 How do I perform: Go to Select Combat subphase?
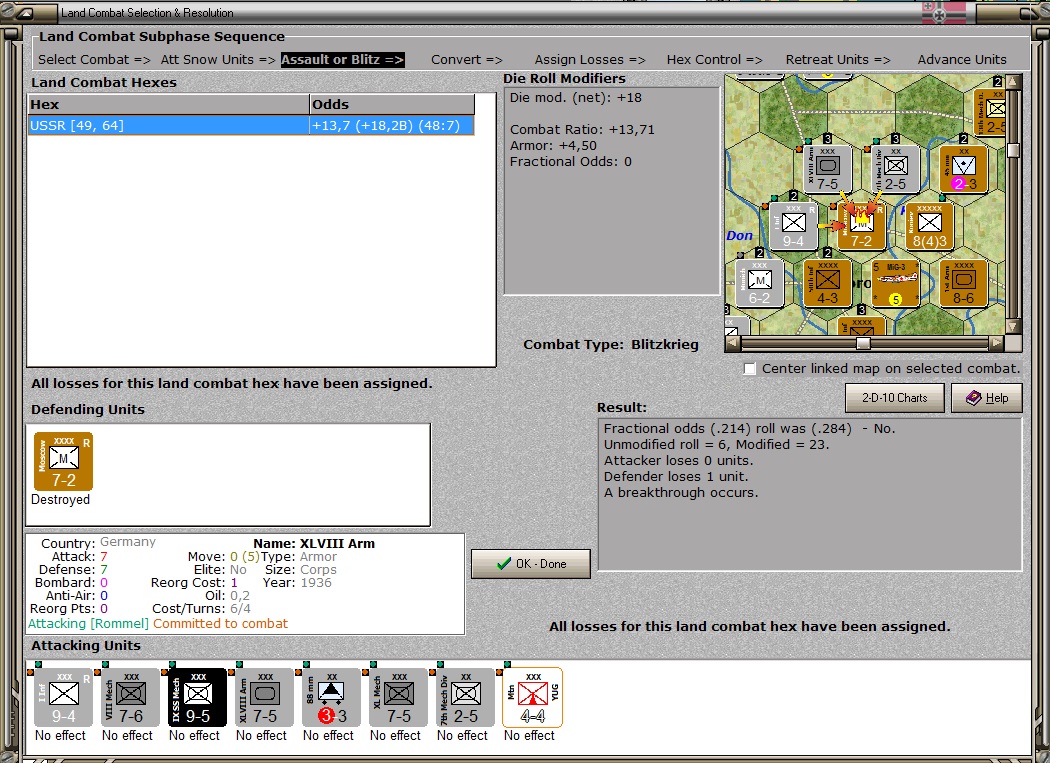(94, 60)
